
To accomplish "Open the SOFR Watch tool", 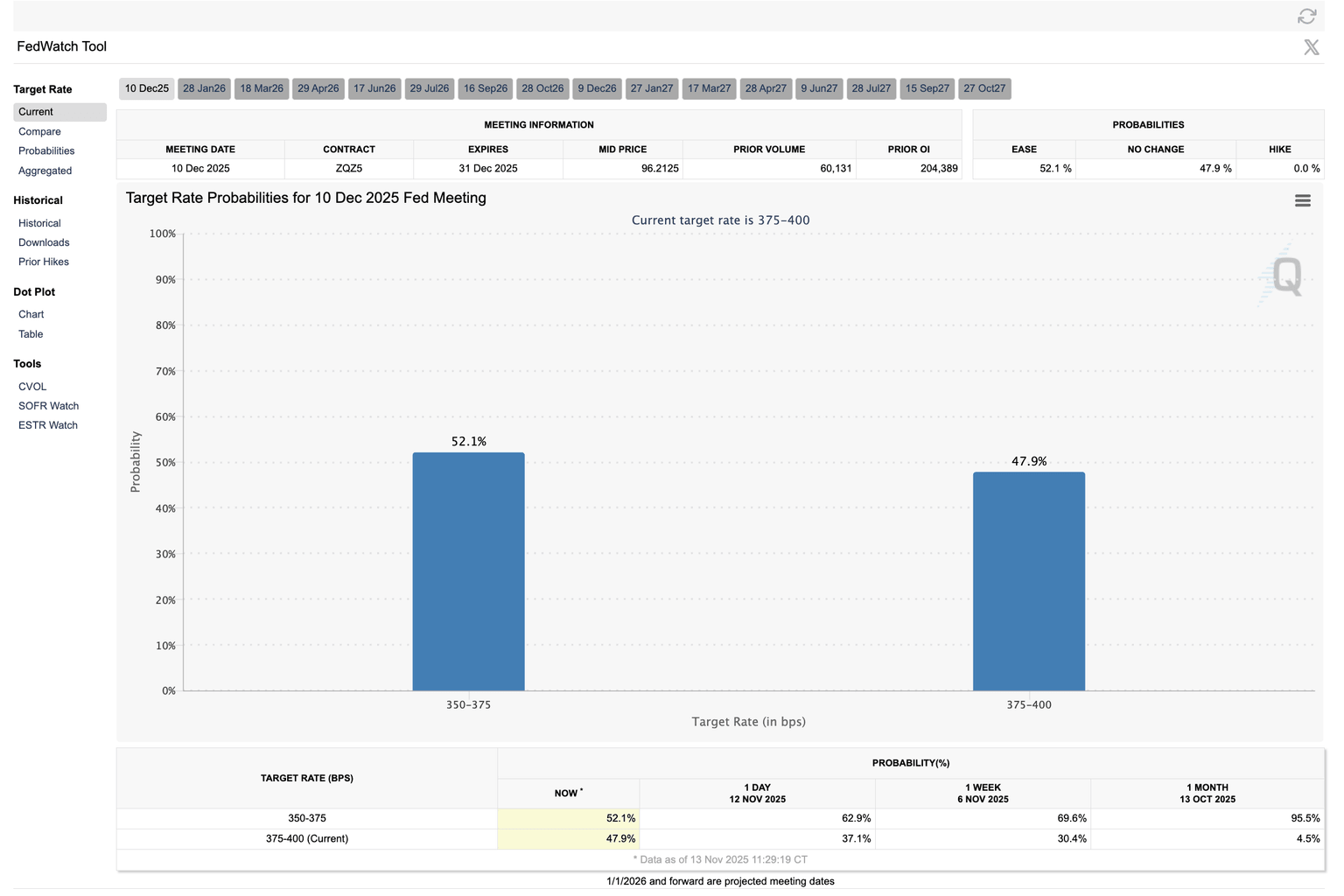I will [x=48, y=405].
